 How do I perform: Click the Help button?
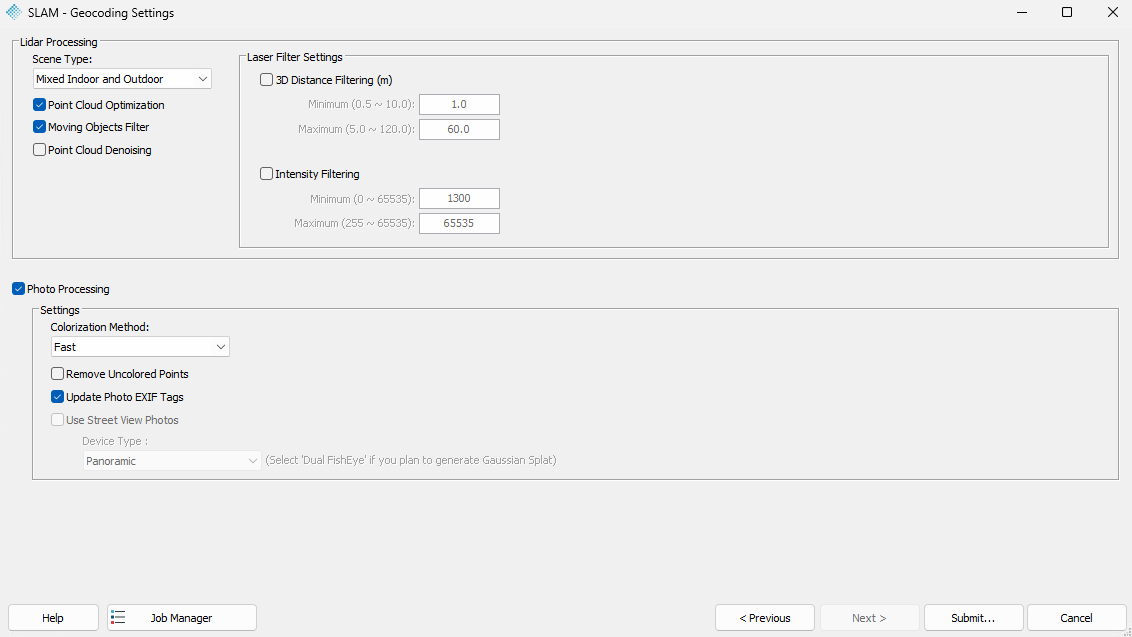(x=53, y=618)
